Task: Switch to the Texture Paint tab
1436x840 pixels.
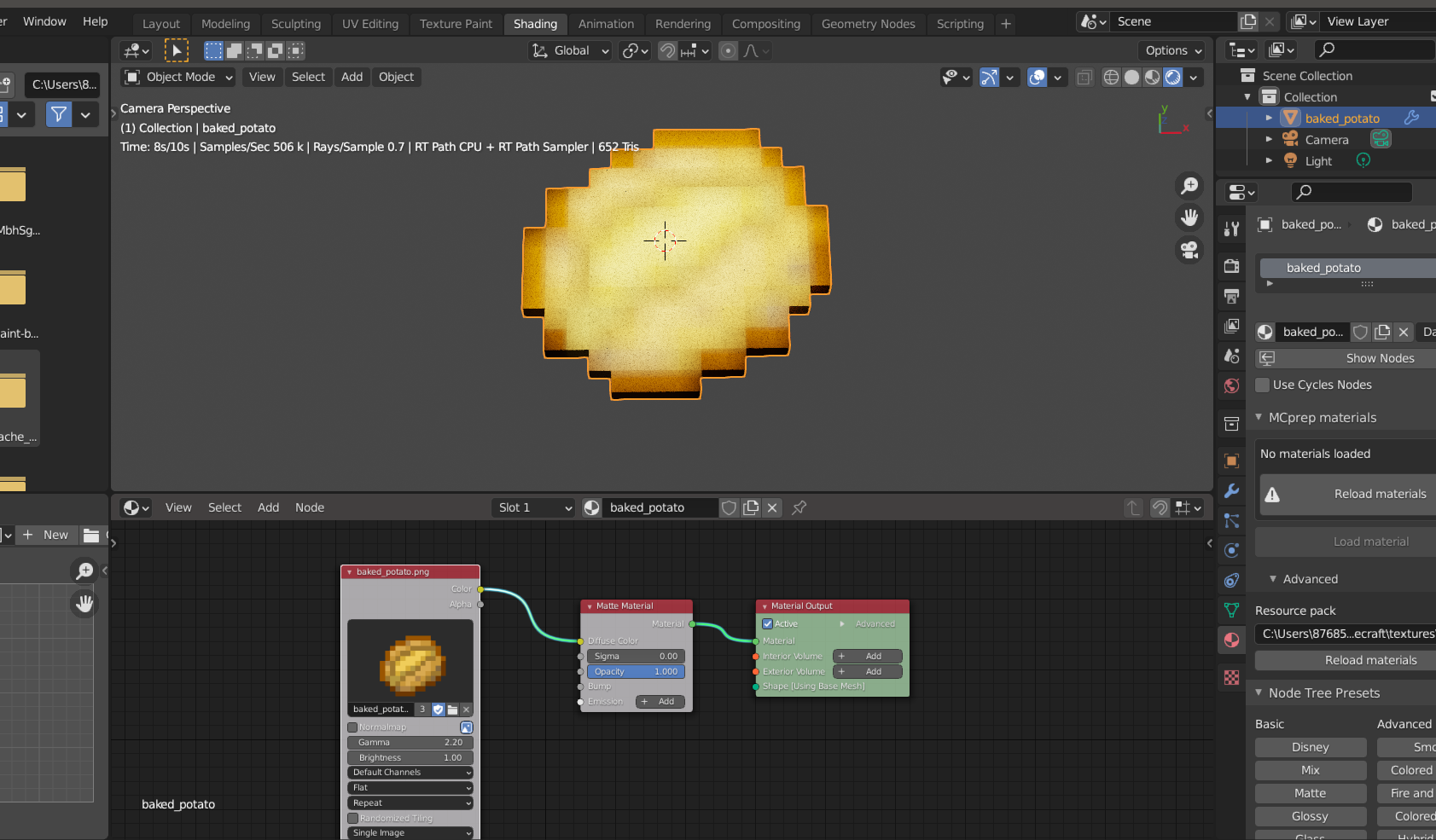Action: coord(456,23)
